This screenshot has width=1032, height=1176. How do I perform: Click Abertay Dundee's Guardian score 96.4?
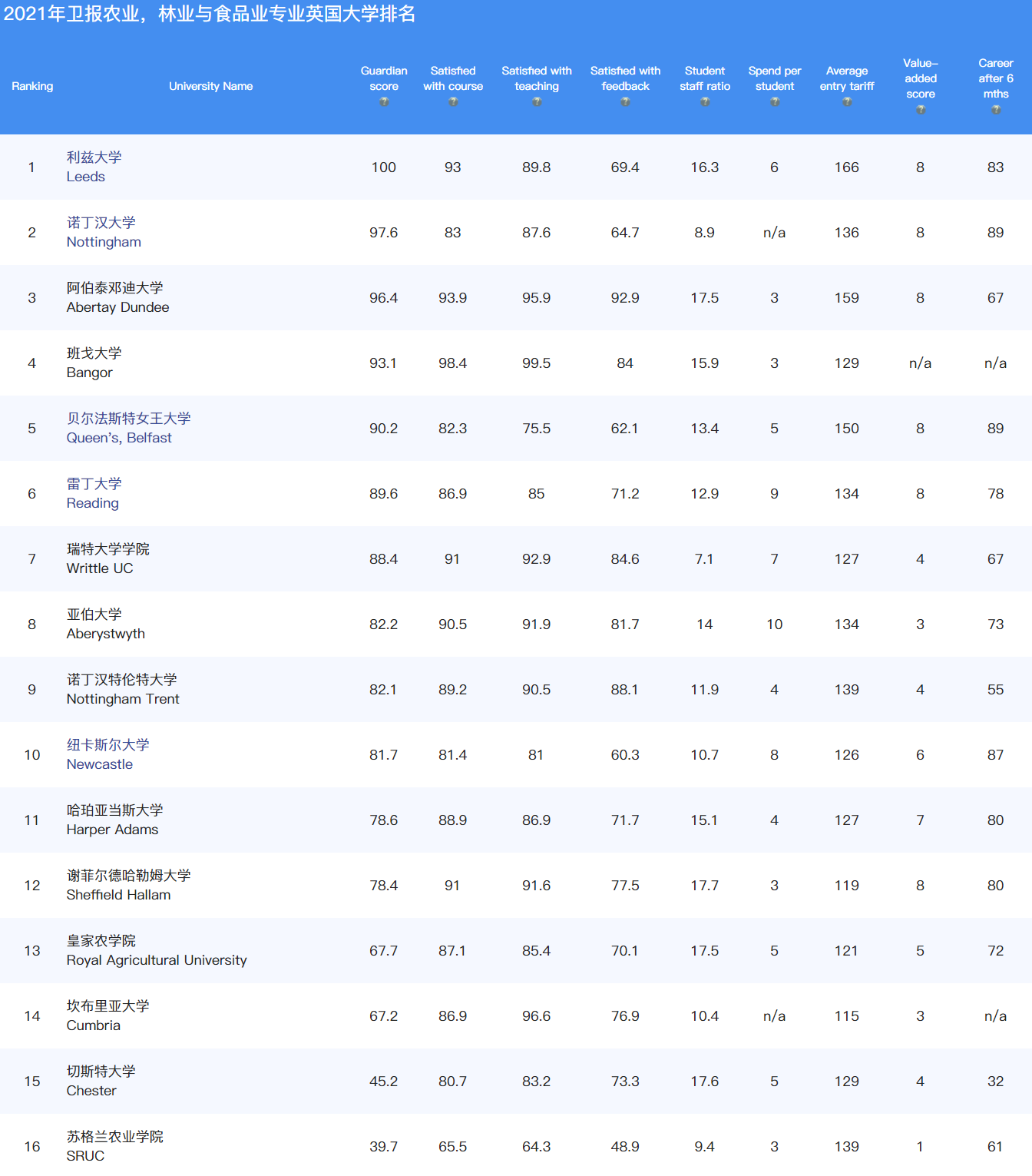click(384, 298)
